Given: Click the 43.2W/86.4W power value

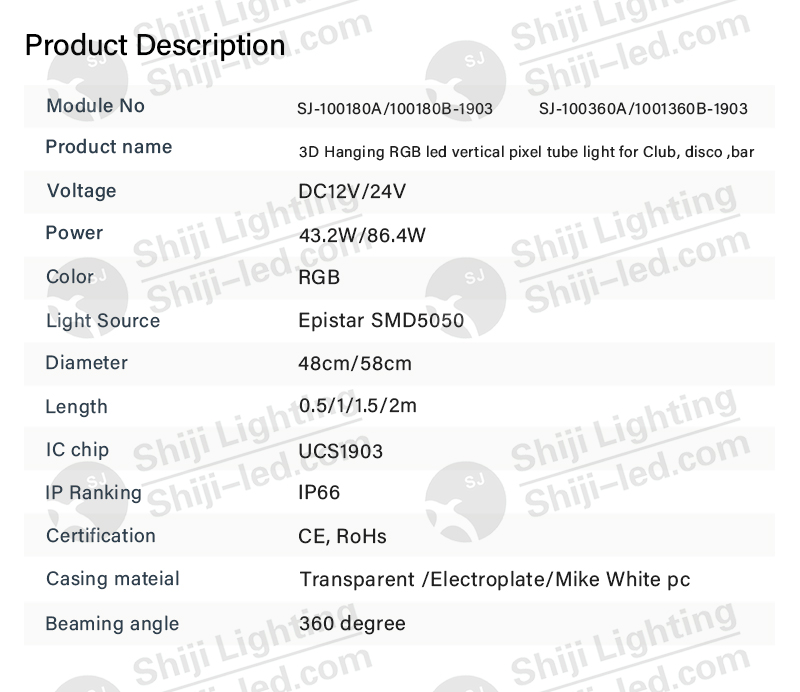Looking at the screenshot, I should click(x=362, y=235).
